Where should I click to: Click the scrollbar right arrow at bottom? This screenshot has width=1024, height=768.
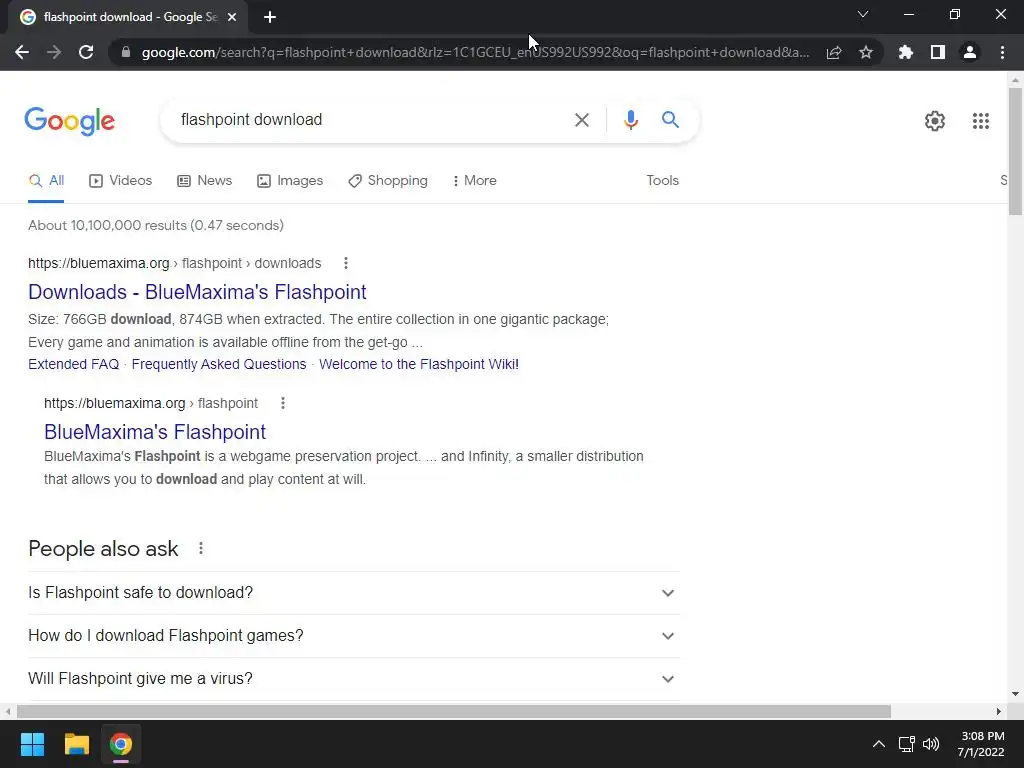tap(999, 711)
